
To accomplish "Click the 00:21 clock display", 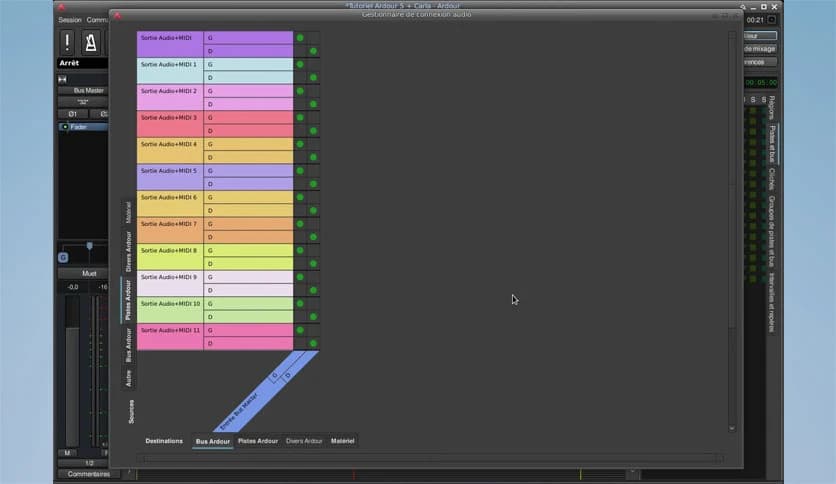I will [x=755, y=20].
